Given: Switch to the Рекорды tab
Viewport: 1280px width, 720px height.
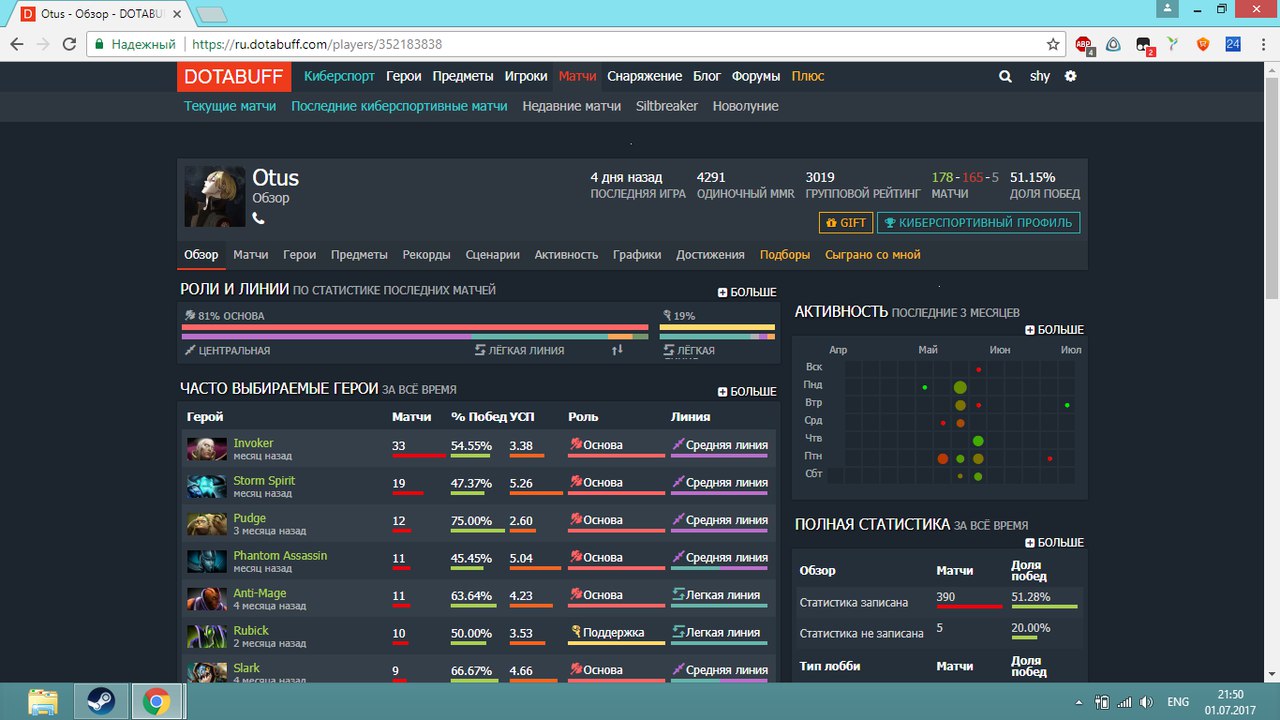Looking at the screenshot, I should (427, 255).
